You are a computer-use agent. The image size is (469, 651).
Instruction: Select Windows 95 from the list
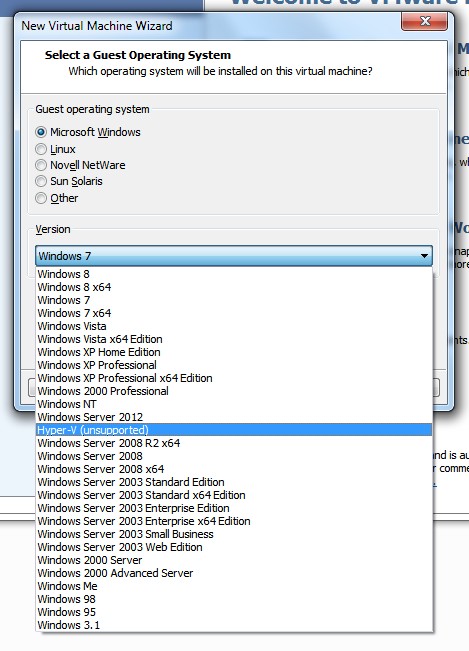tap(234, 612)
